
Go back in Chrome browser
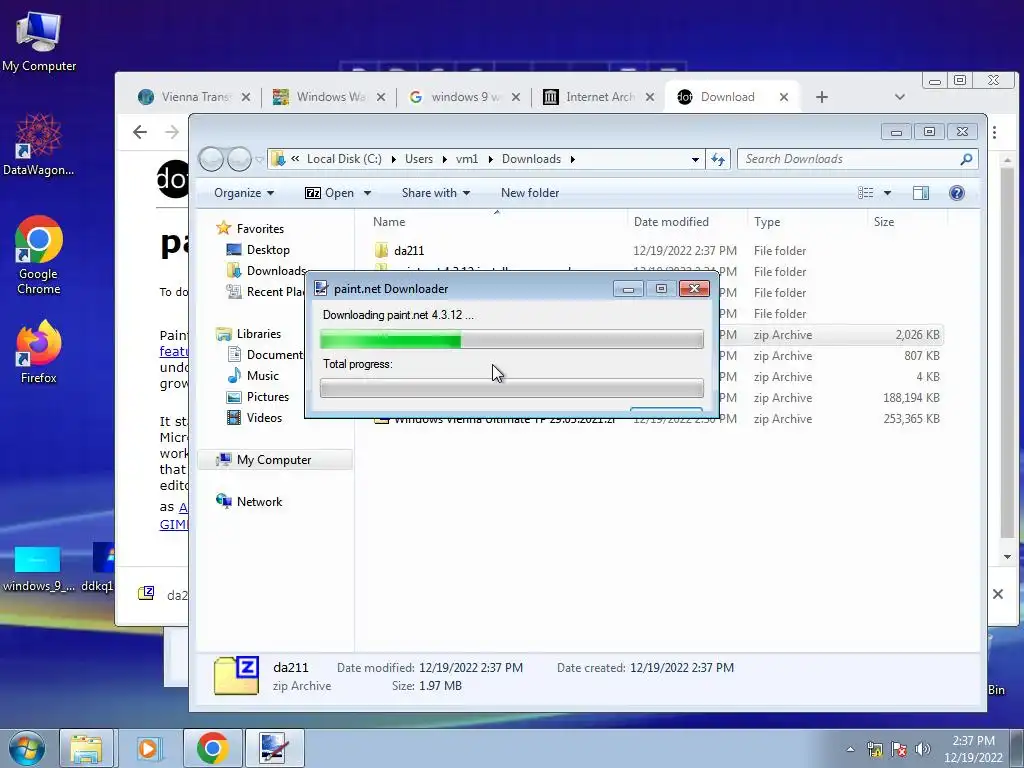[140, 132]
